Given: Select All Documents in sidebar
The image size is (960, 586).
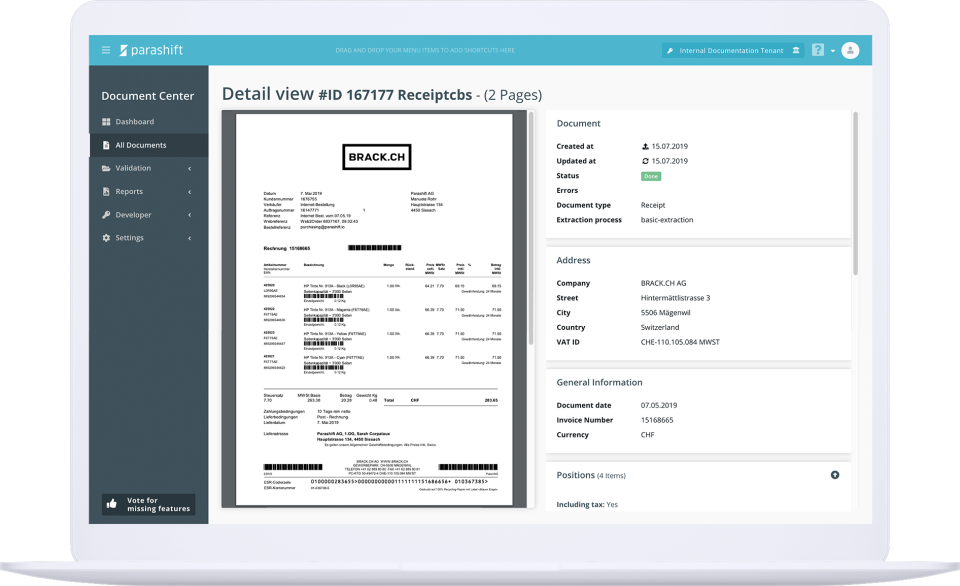Looking at the screenshot, I should tap(149, 145).
